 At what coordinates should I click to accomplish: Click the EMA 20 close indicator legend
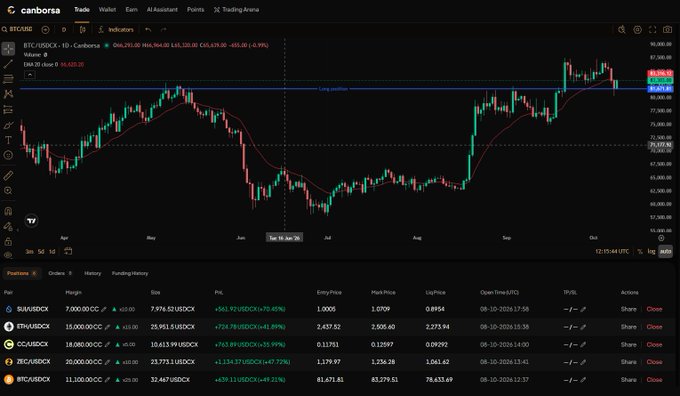(x=54, y=64)
